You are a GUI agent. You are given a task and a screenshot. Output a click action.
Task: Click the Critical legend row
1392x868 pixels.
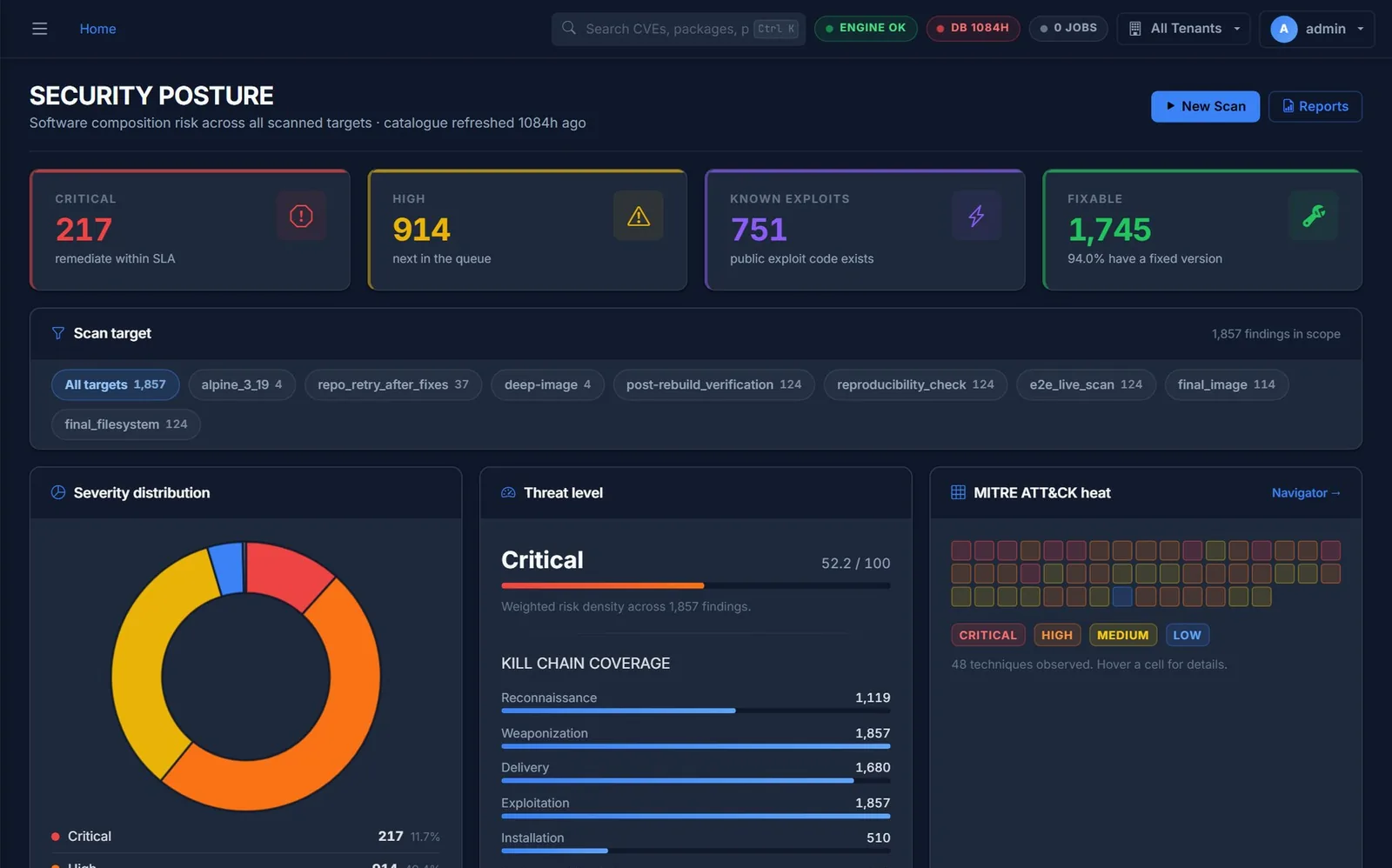click(x=245, y=836)
